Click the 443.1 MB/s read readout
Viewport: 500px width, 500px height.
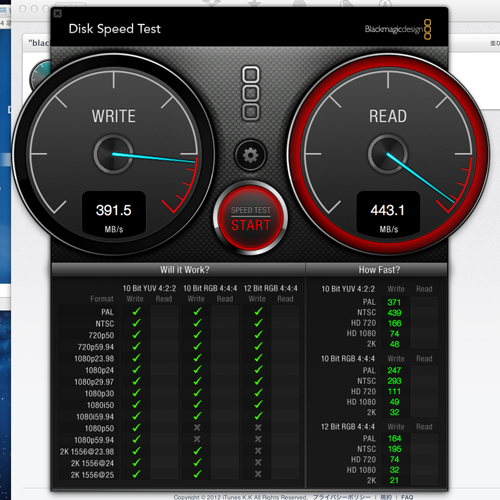(x=388, y=213)
